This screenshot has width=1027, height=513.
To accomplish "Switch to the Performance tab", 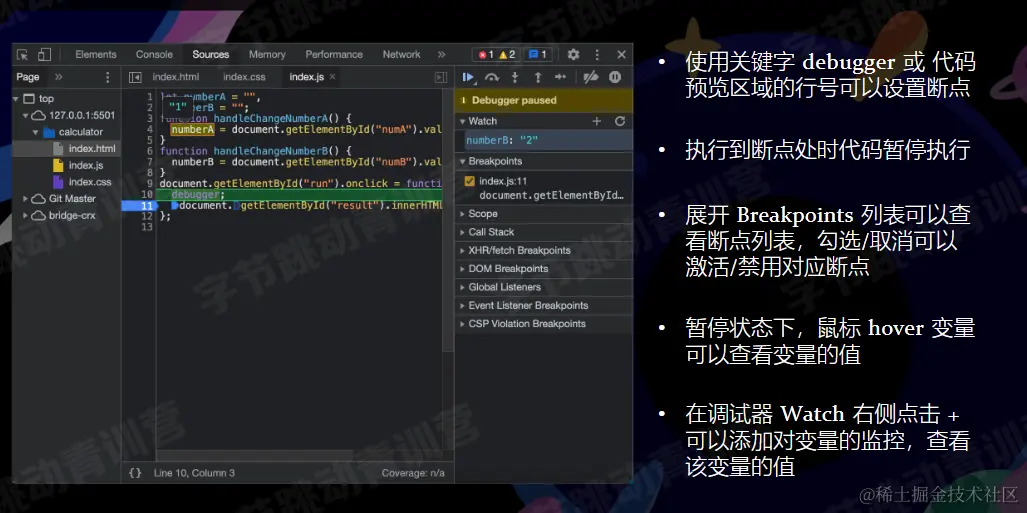I will (x=334, y=55).
